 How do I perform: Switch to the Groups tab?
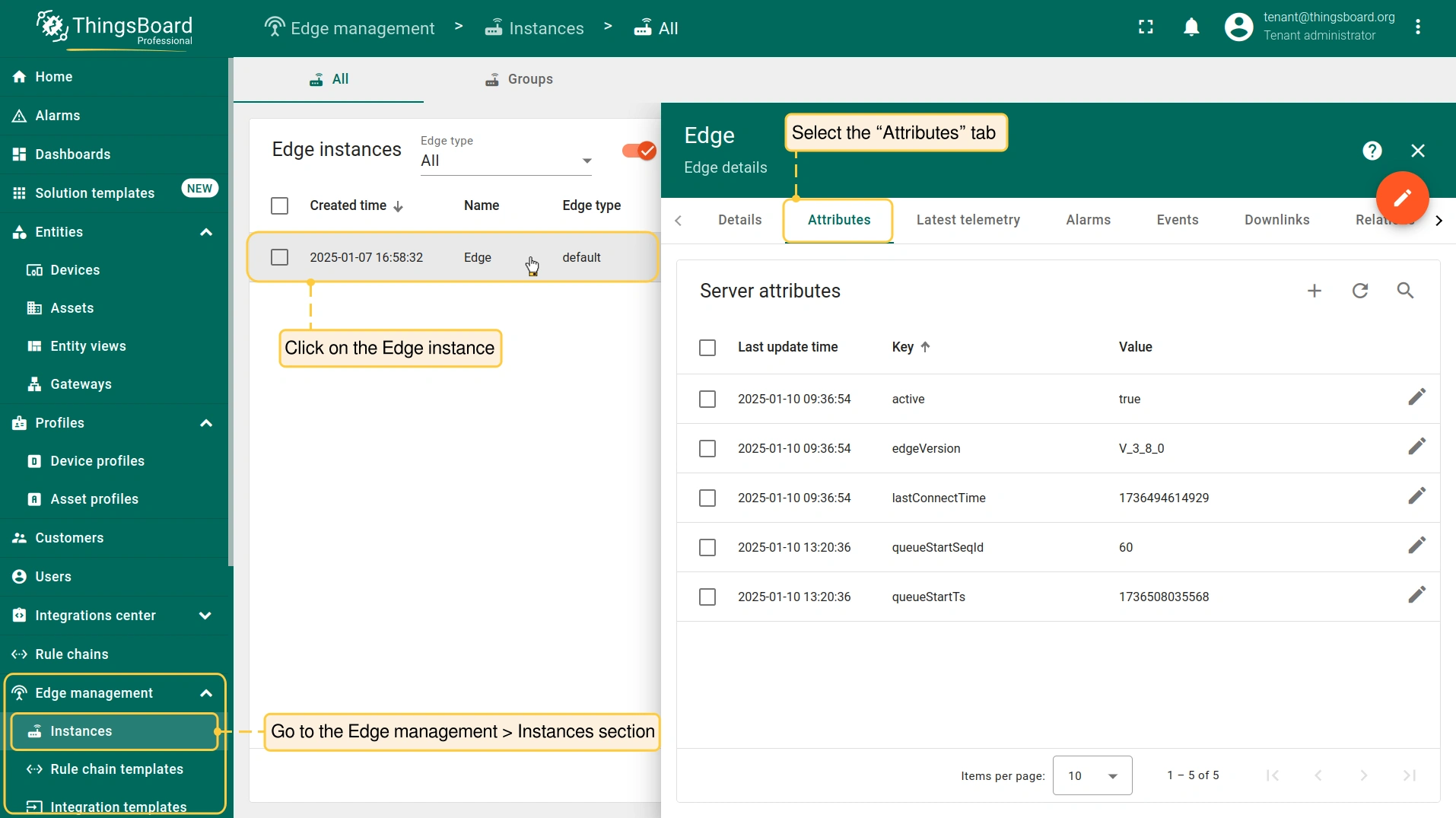pos(519,79)
